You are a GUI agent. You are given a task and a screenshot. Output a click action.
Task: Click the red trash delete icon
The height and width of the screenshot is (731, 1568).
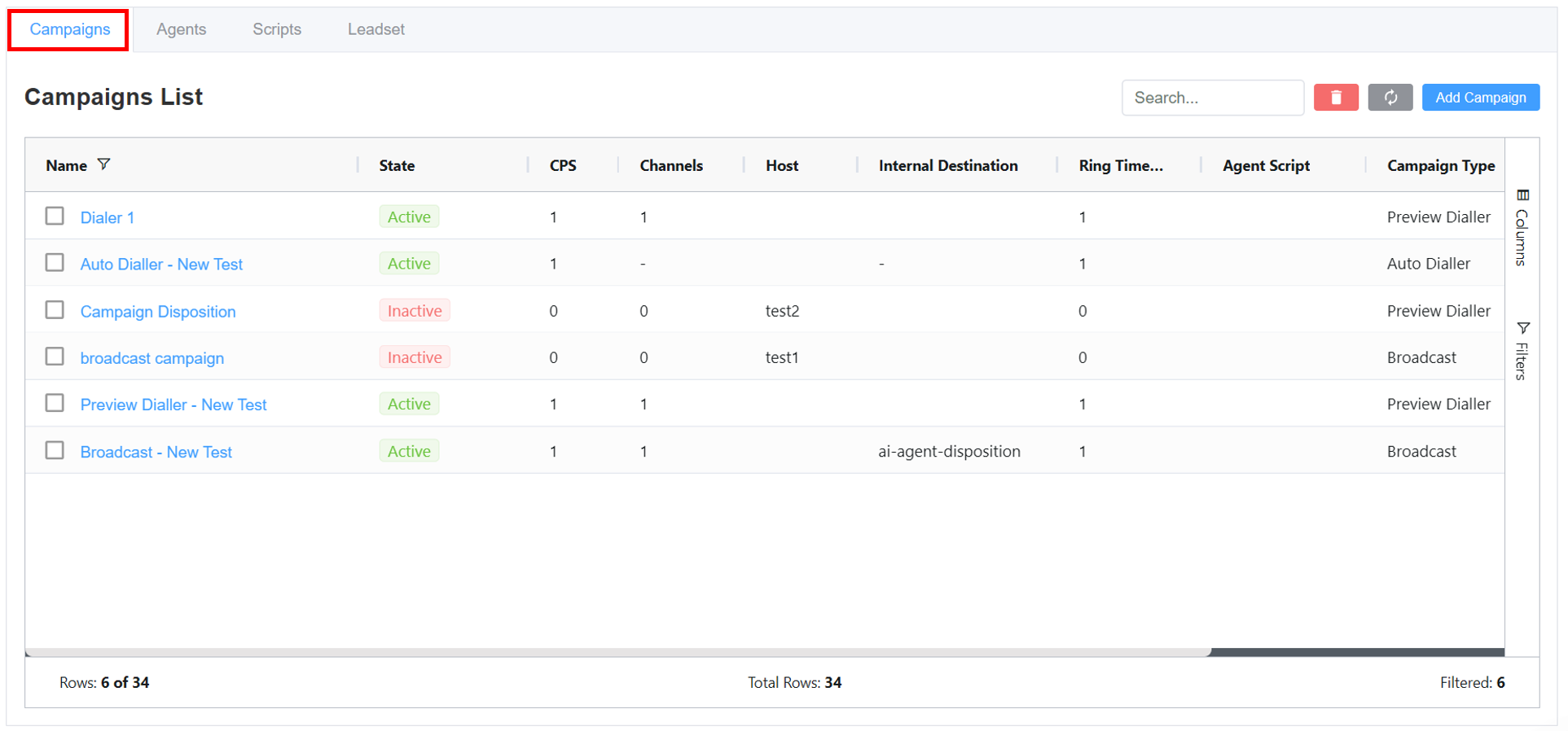pyautogui.click(x=1335, y=98)
